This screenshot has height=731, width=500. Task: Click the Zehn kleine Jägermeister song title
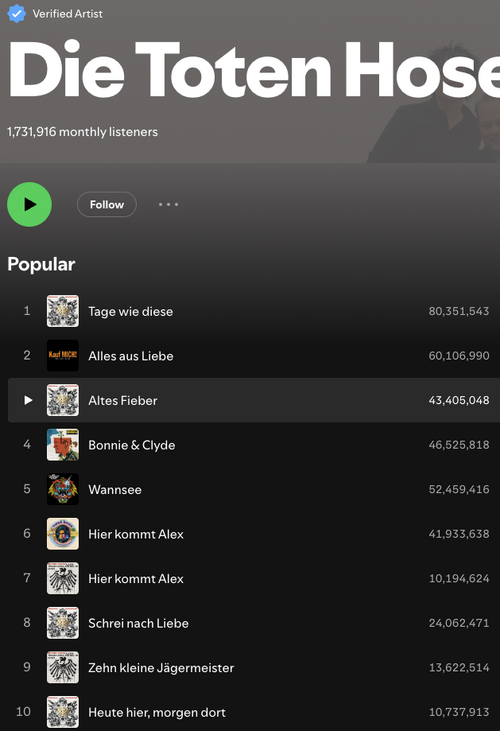point(161,668)
